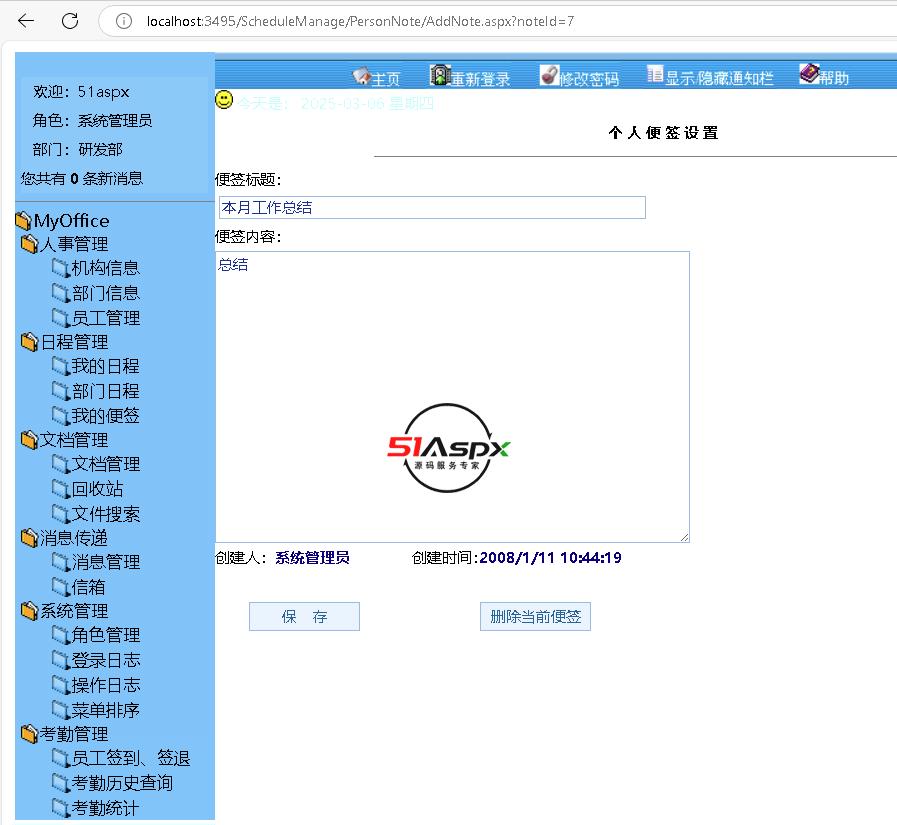
Task: Click the page icon next to 回收站
Action: coord(61,489)
